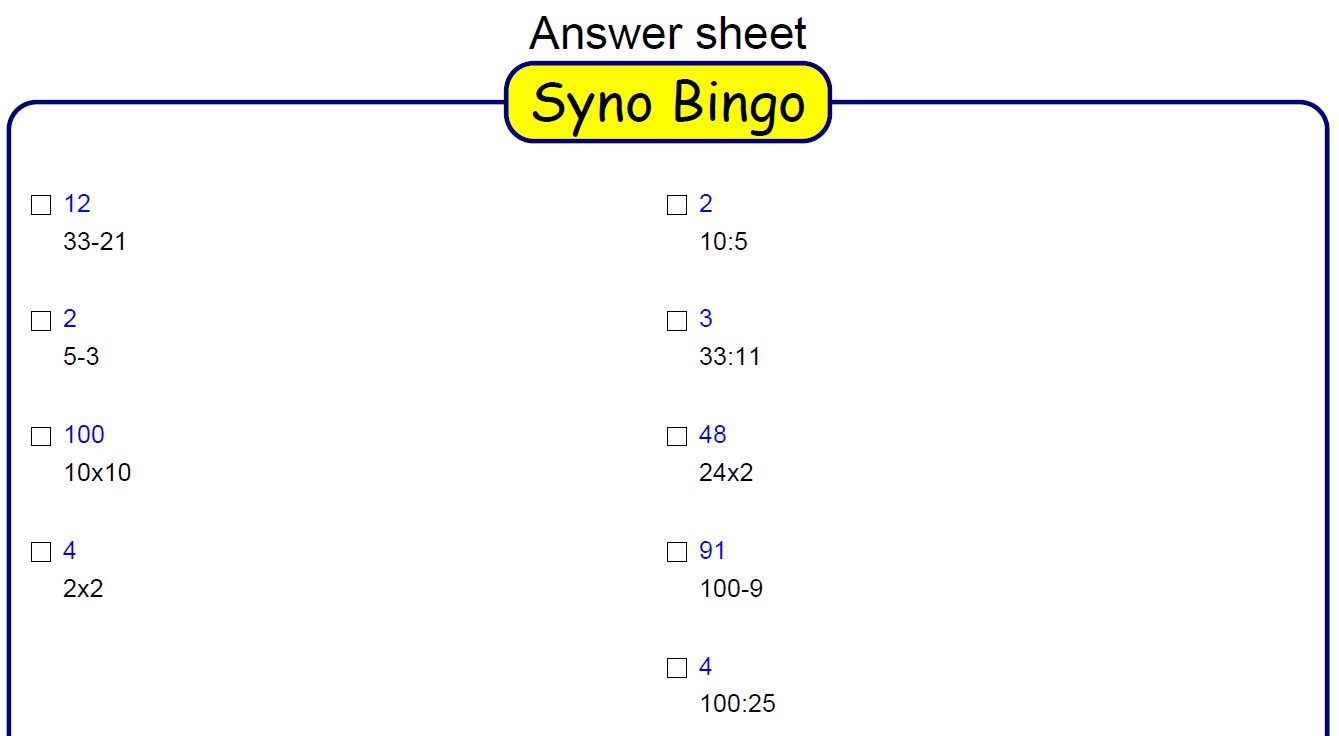Image resolution: width=1339 pixels, height=736 pixels.
Task: Open the blue answer 48 link
Action: pyautogui.click(x=713, y=435)
